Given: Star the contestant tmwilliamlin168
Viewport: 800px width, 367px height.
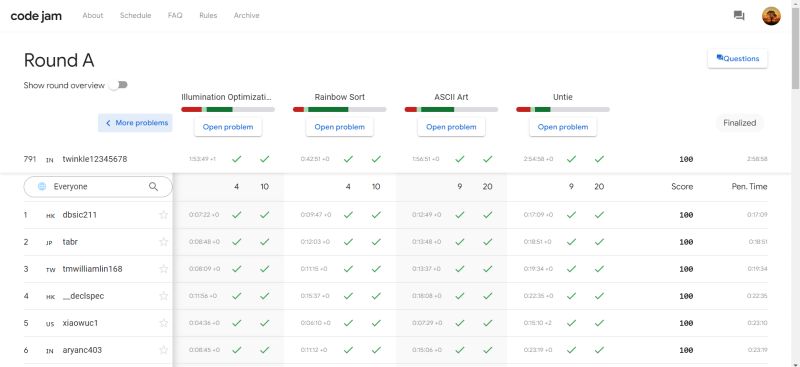Looking at the screenshot, I should pyautogui.click(x=163, y=269).
